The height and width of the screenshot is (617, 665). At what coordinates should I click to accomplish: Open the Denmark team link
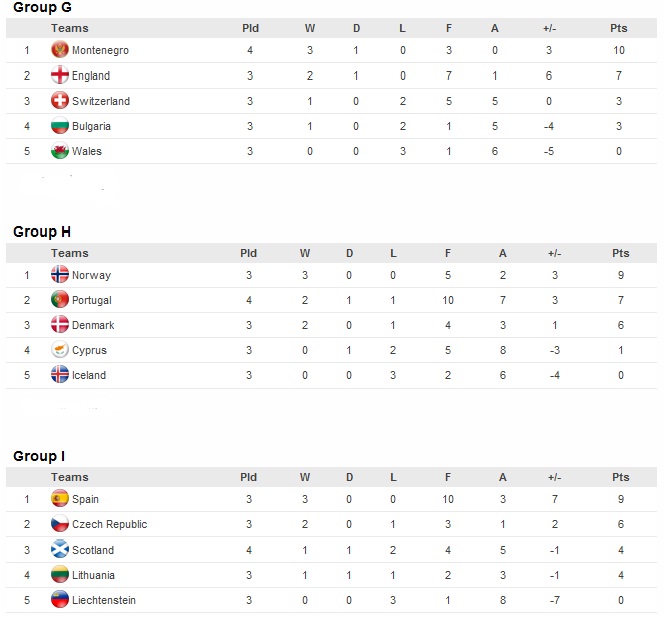[x=93, y=325]
